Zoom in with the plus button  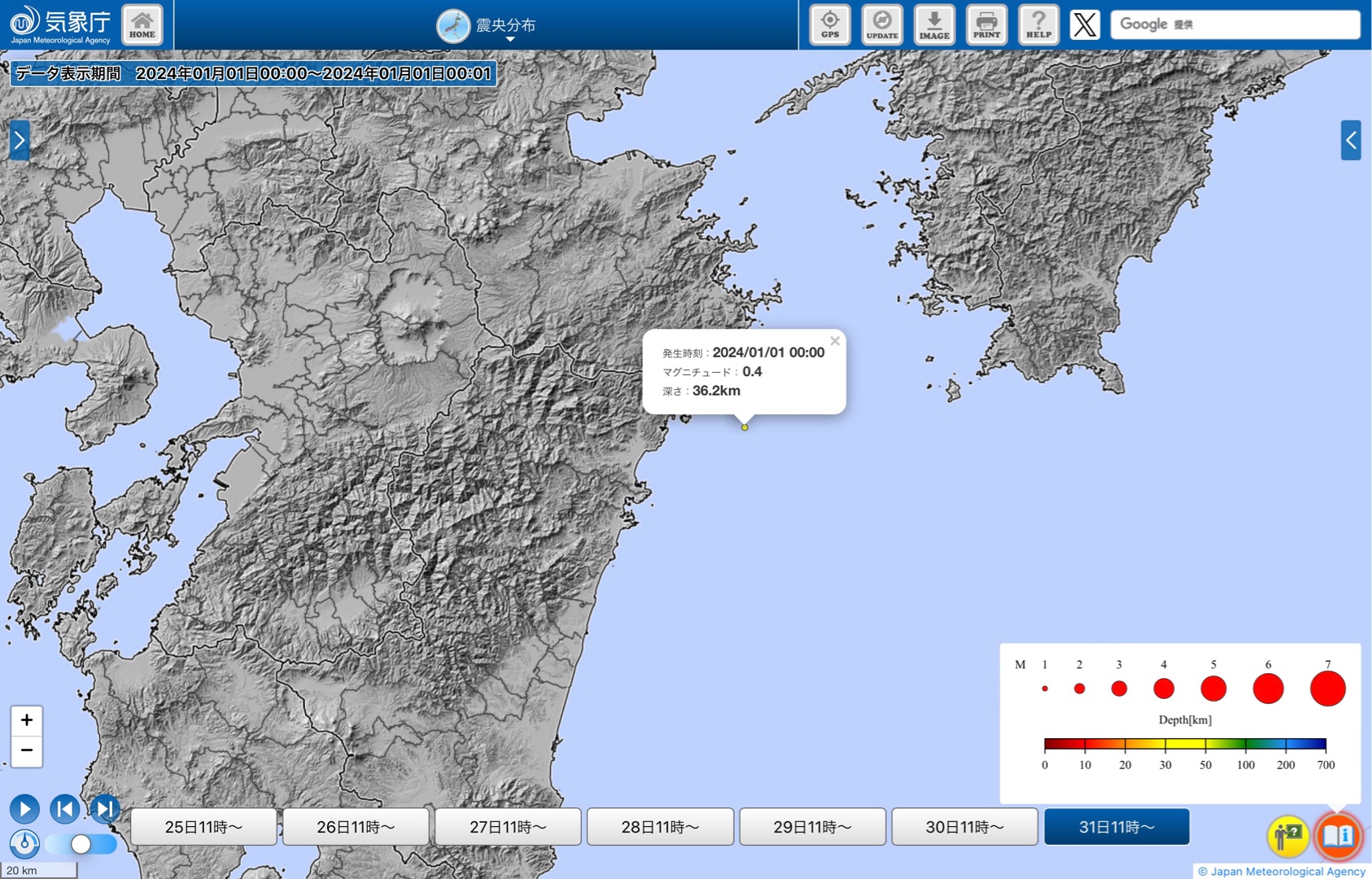[x=27, y=720]
